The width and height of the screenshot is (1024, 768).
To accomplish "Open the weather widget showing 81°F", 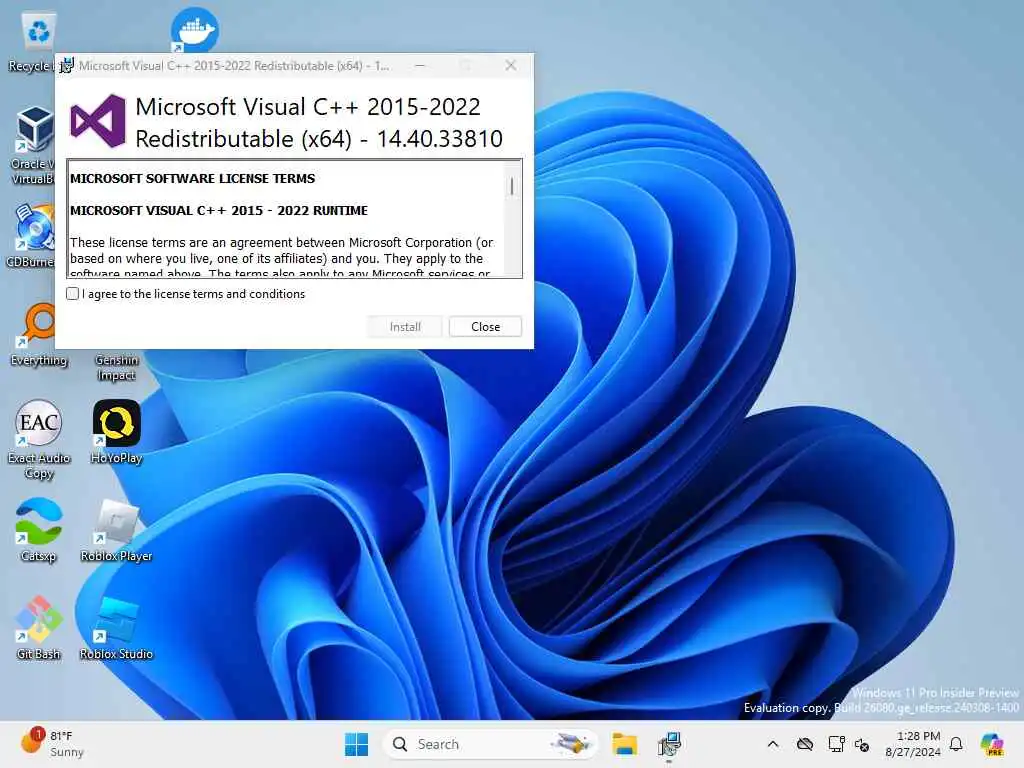I will (52, 744).
